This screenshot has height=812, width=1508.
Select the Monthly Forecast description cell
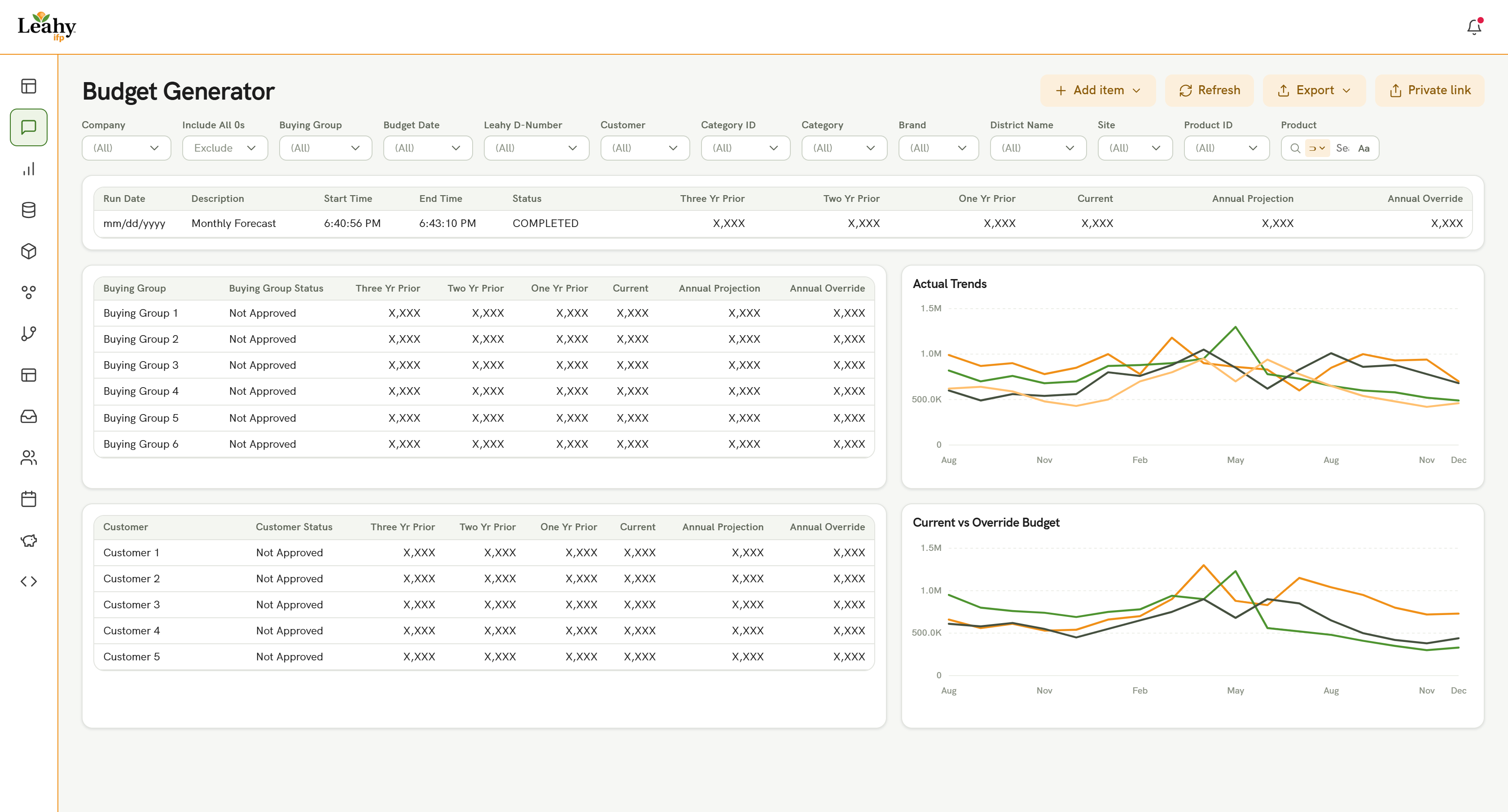[x=233, y=223]
